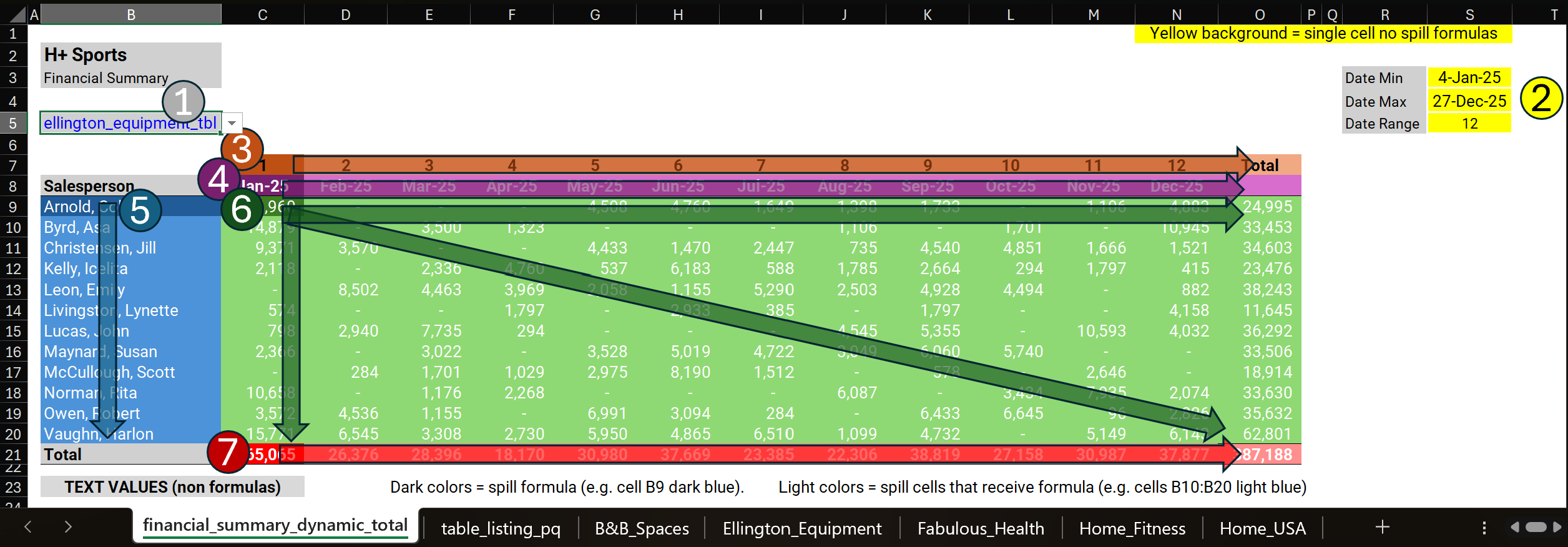
Task: Open the Ellington_Equipment sheet tab
Action: pos(801,528)
